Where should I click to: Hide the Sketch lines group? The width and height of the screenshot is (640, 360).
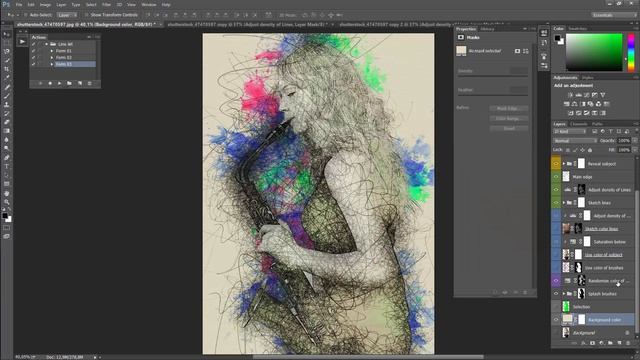point(556,203)
